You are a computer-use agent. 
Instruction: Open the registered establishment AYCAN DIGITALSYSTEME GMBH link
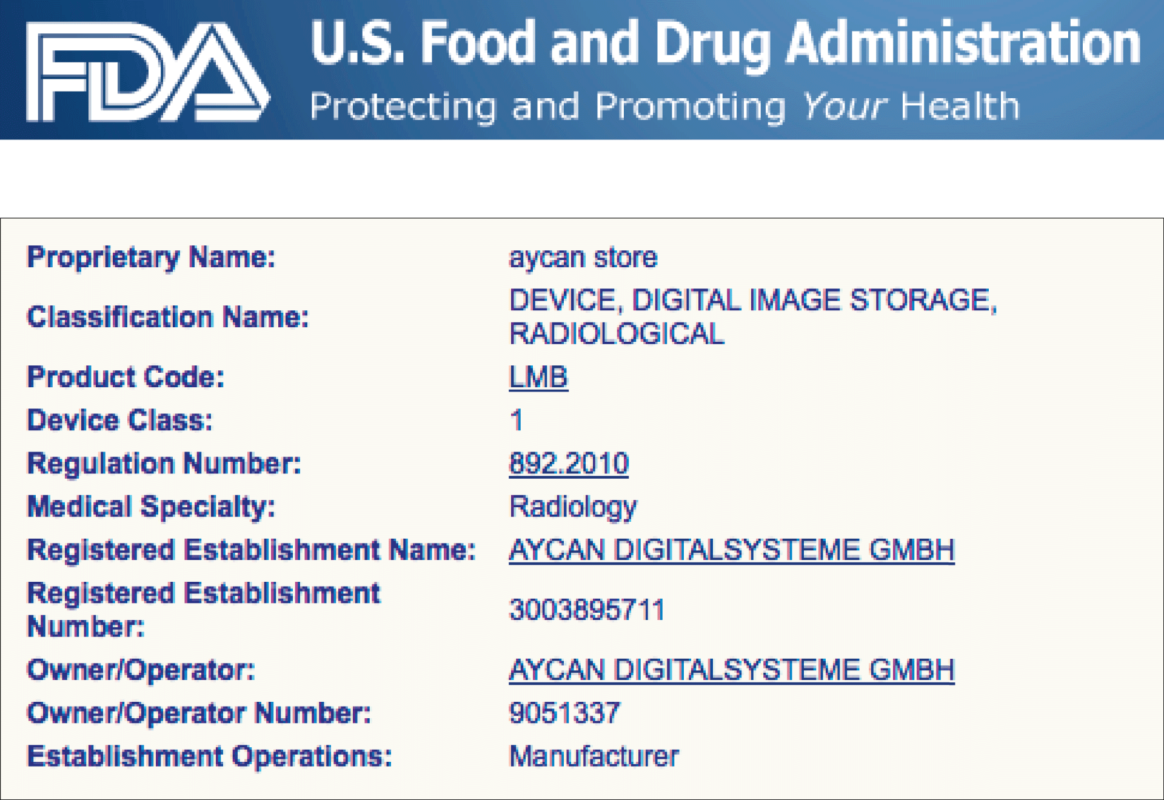pyautogui.click(x=731, y=550)
